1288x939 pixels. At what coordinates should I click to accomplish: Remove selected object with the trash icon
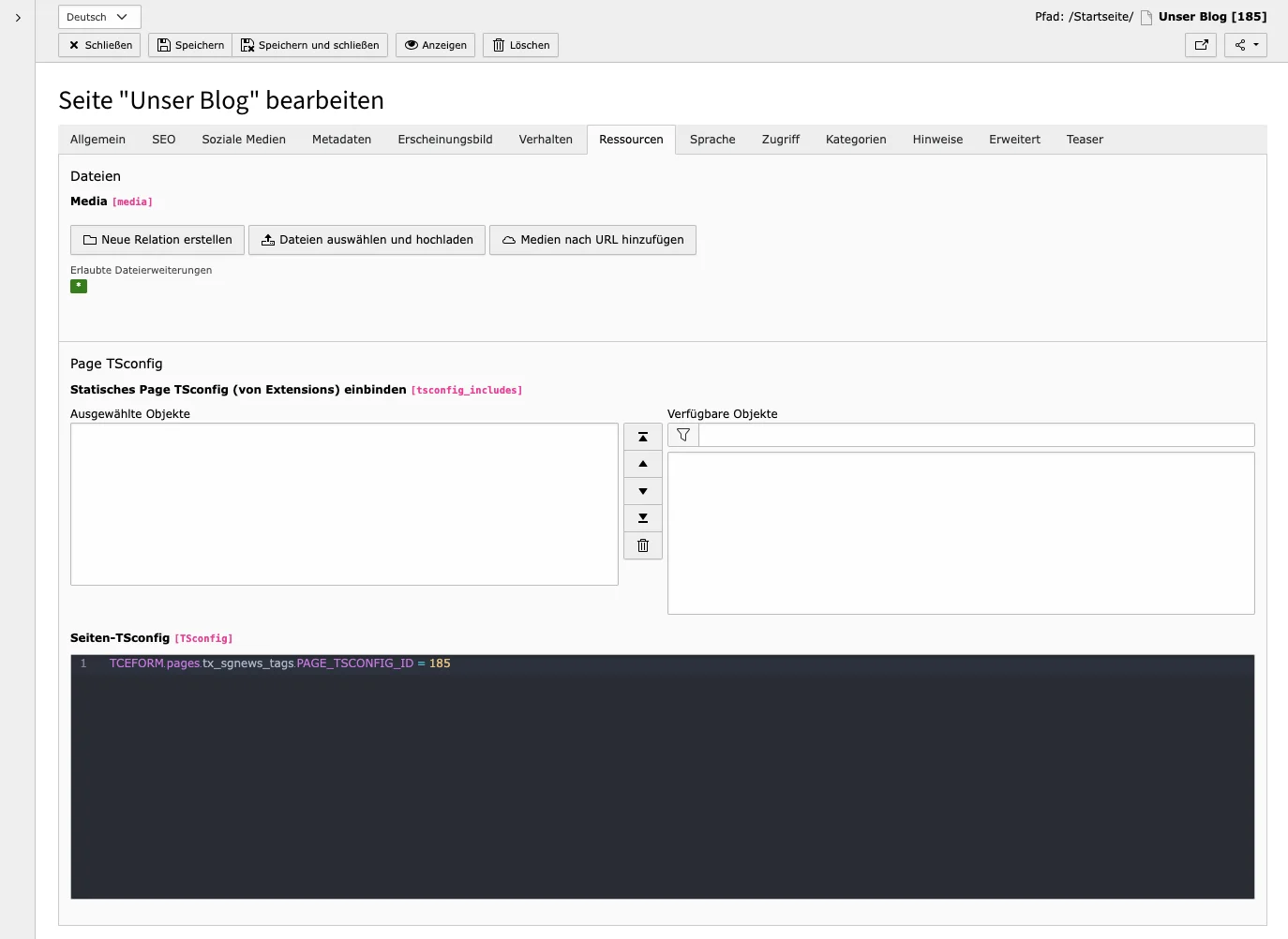[x=642, y=544]
